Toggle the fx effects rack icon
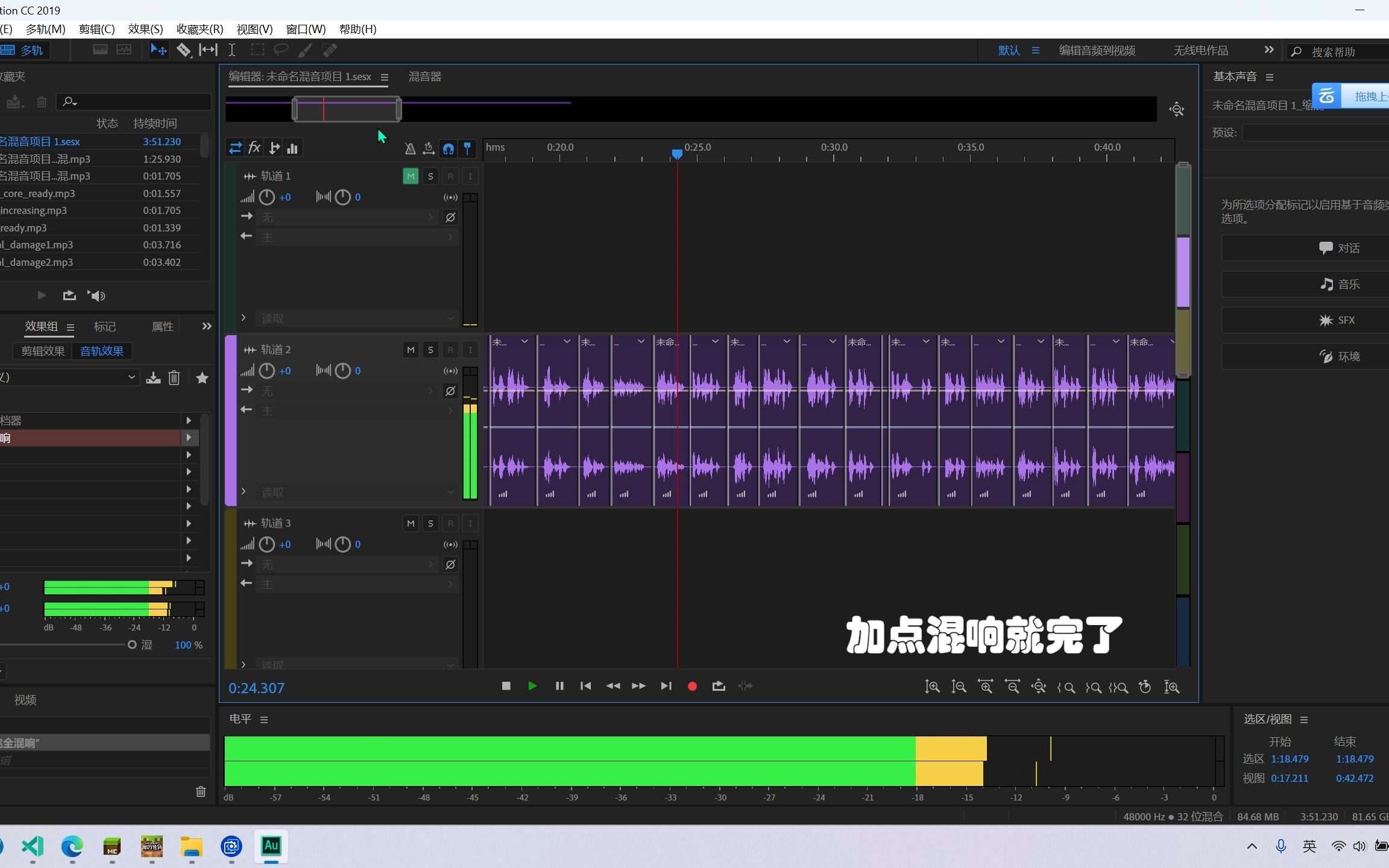The width and height of the screenshot is (1389, 868). pyautogui.click(x=255, y=148)
